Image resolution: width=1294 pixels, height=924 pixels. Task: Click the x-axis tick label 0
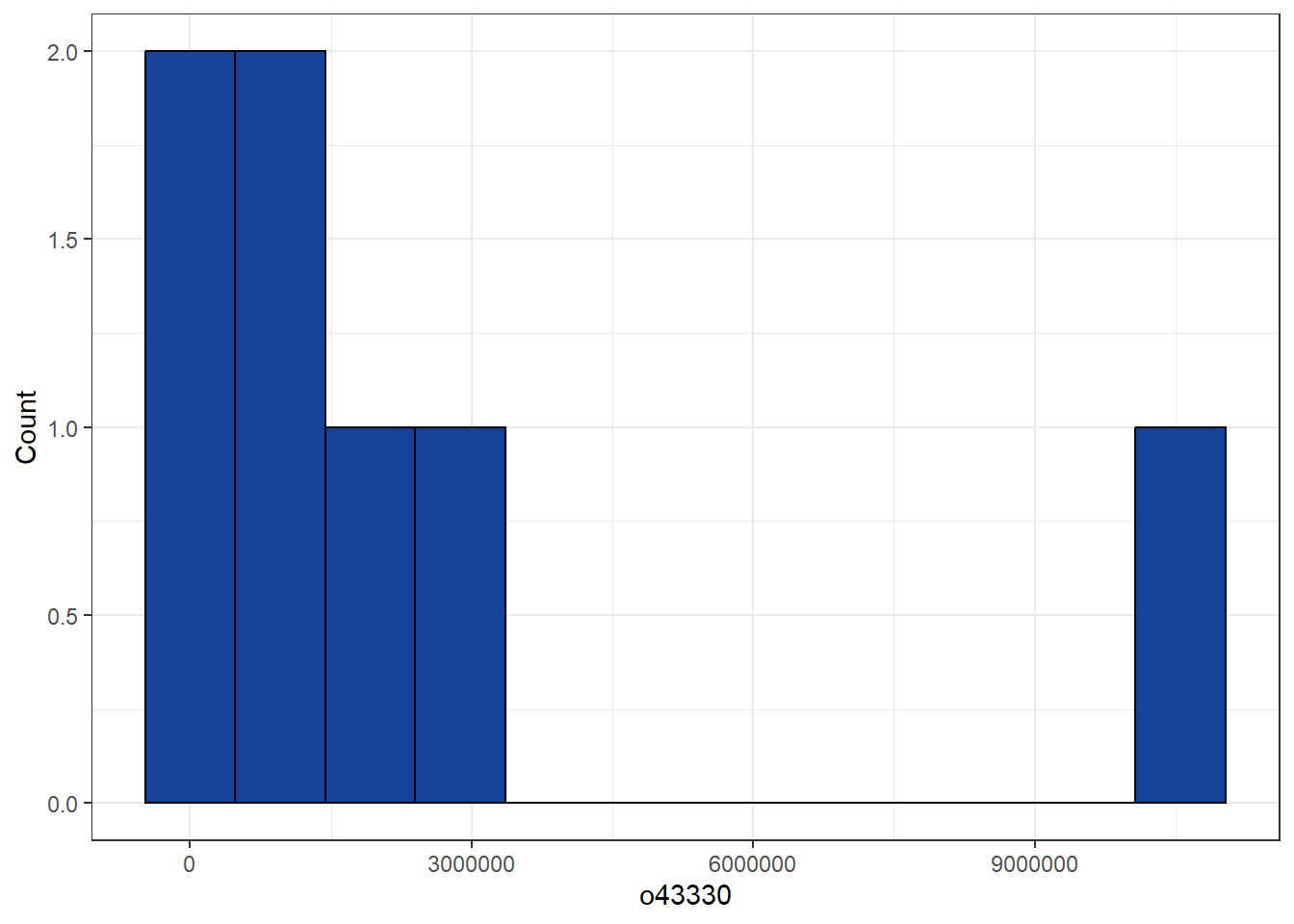(x=189, y=864)
